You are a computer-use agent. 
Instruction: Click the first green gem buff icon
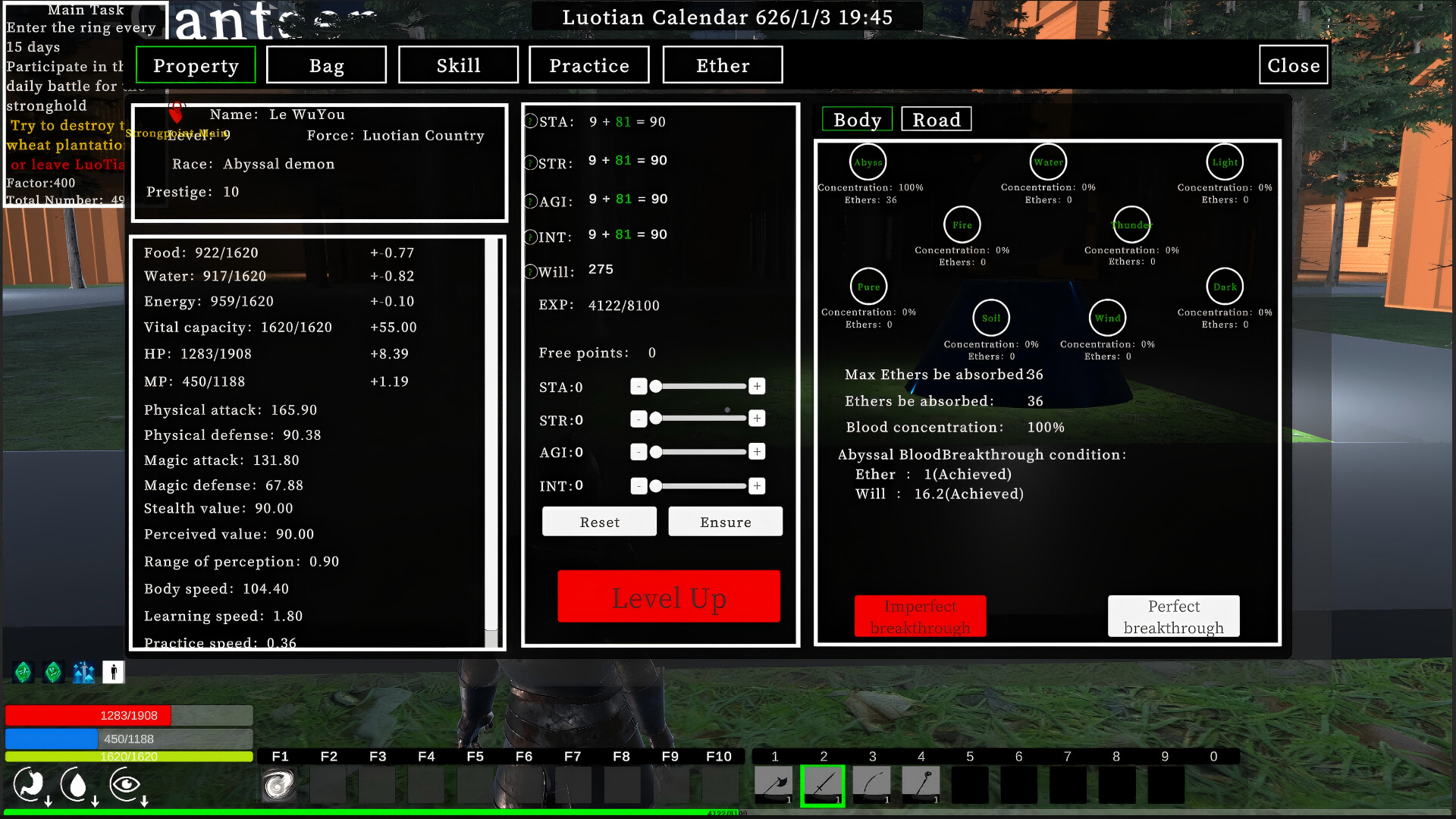24,672
